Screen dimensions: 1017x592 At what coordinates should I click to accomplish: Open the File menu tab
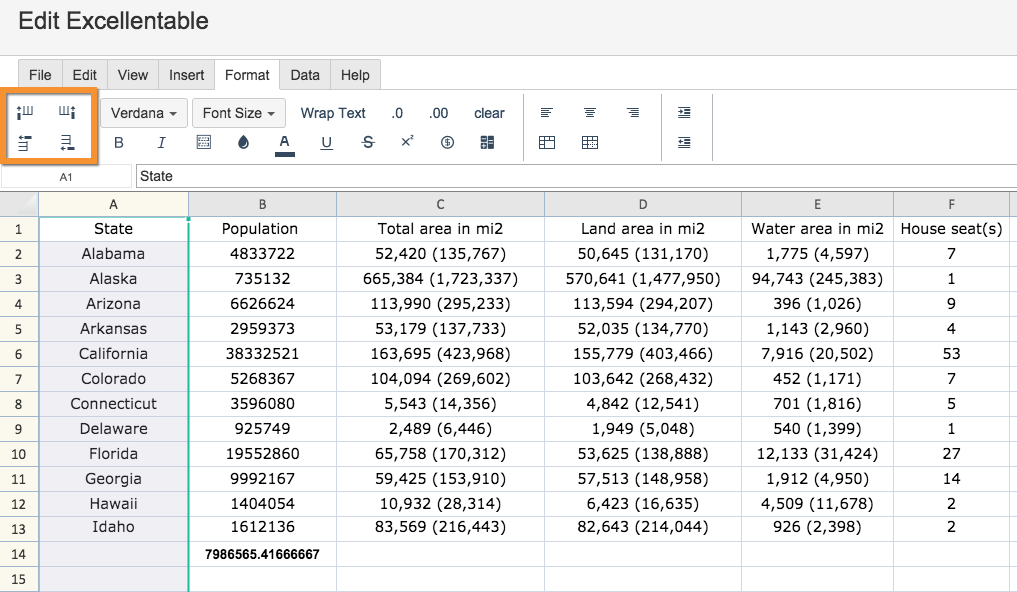[x=40, y=75]
